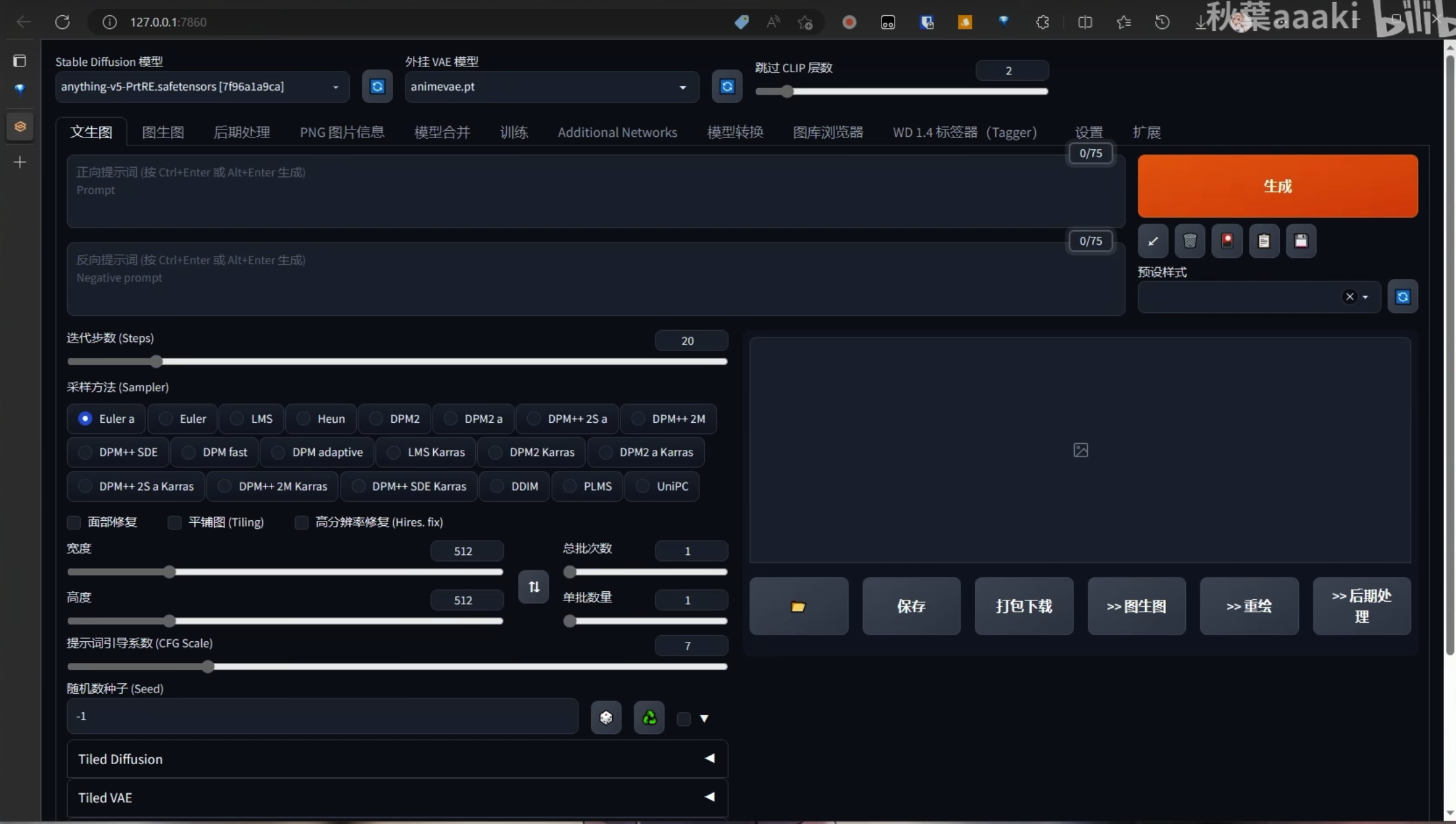Image resolution: width=1456 pixels, height=824 pixels.
Task: Open the Additional Networks tab
Action: 617,132
